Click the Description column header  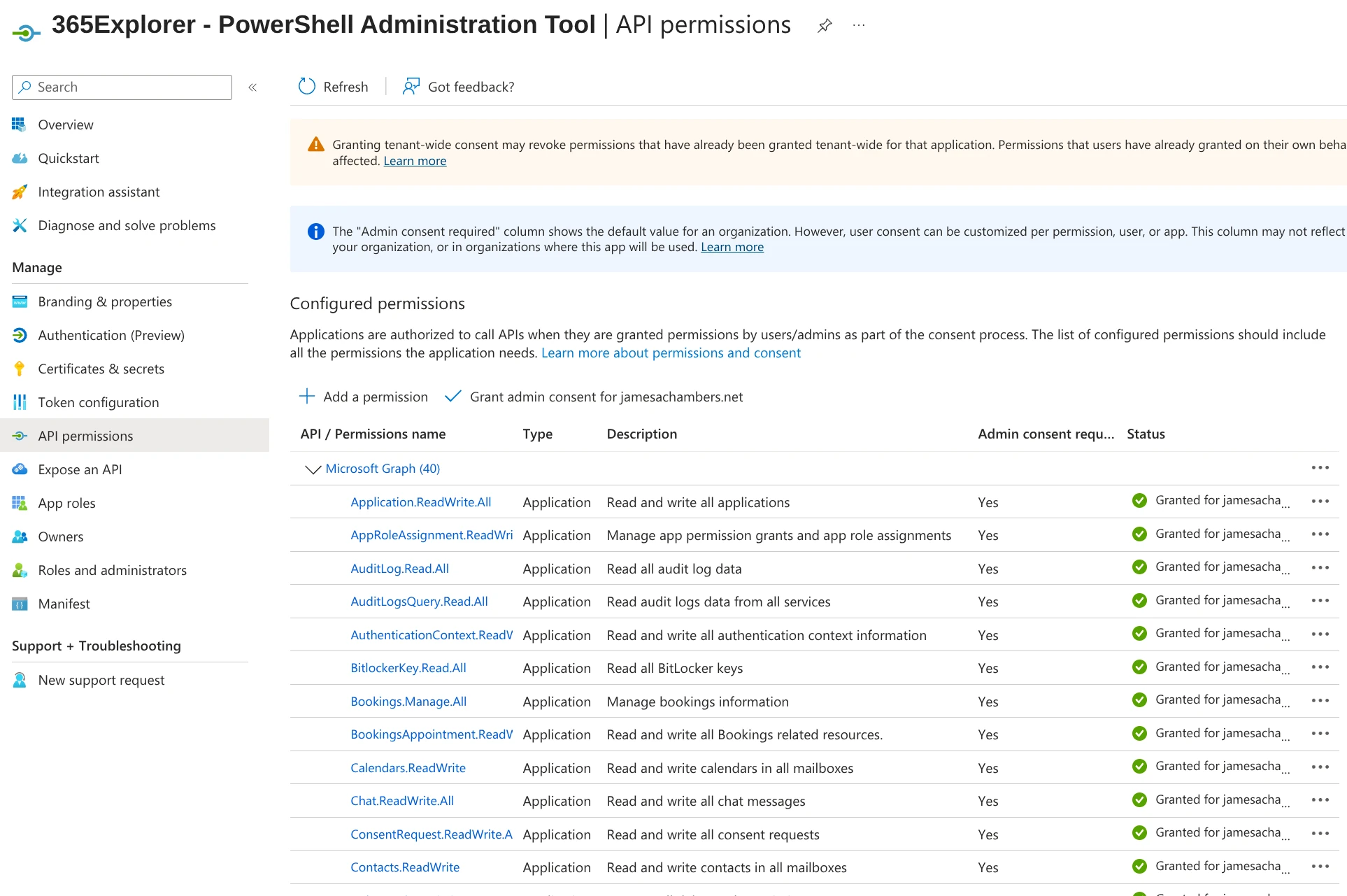641,434
